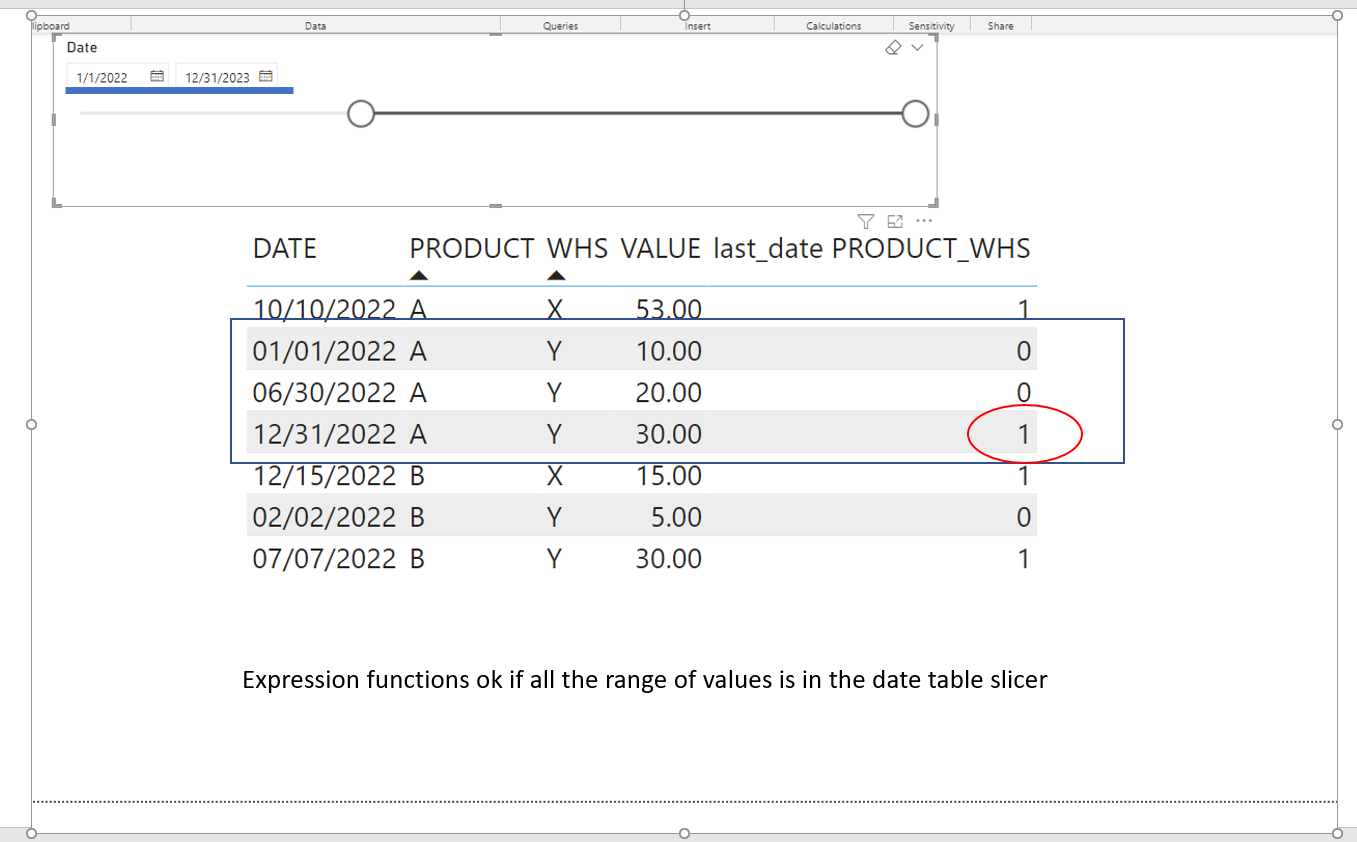Click the Queries ribbon group label
1357x842 pixels.
click(561, 26)
